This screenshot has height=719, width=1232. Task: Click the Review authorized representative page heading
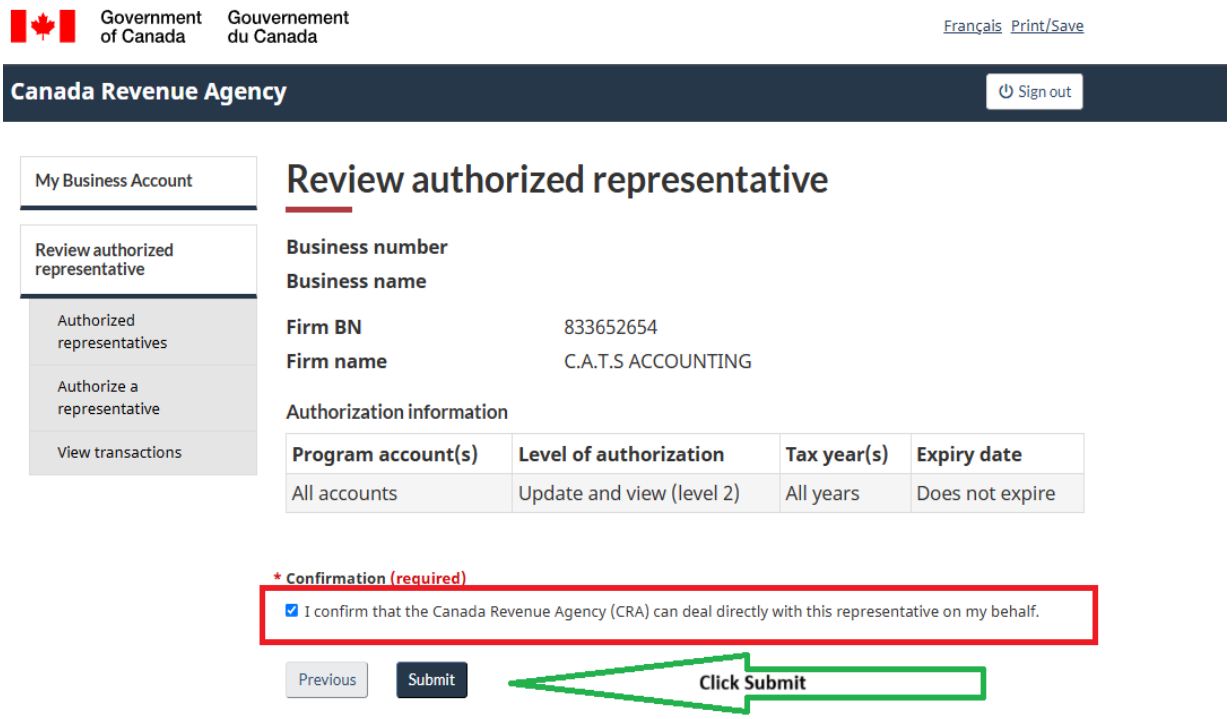[x=557, y=180]
